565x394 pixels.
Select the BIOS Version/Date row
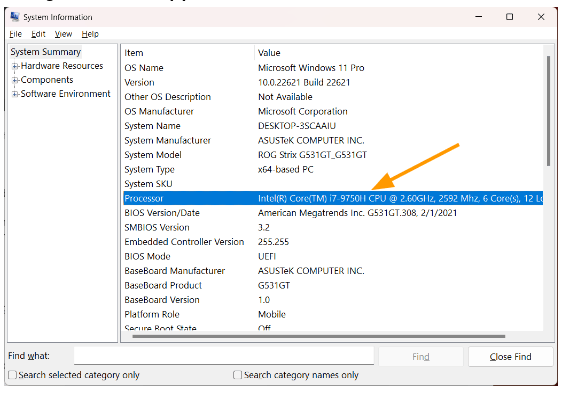pos(333,213)
